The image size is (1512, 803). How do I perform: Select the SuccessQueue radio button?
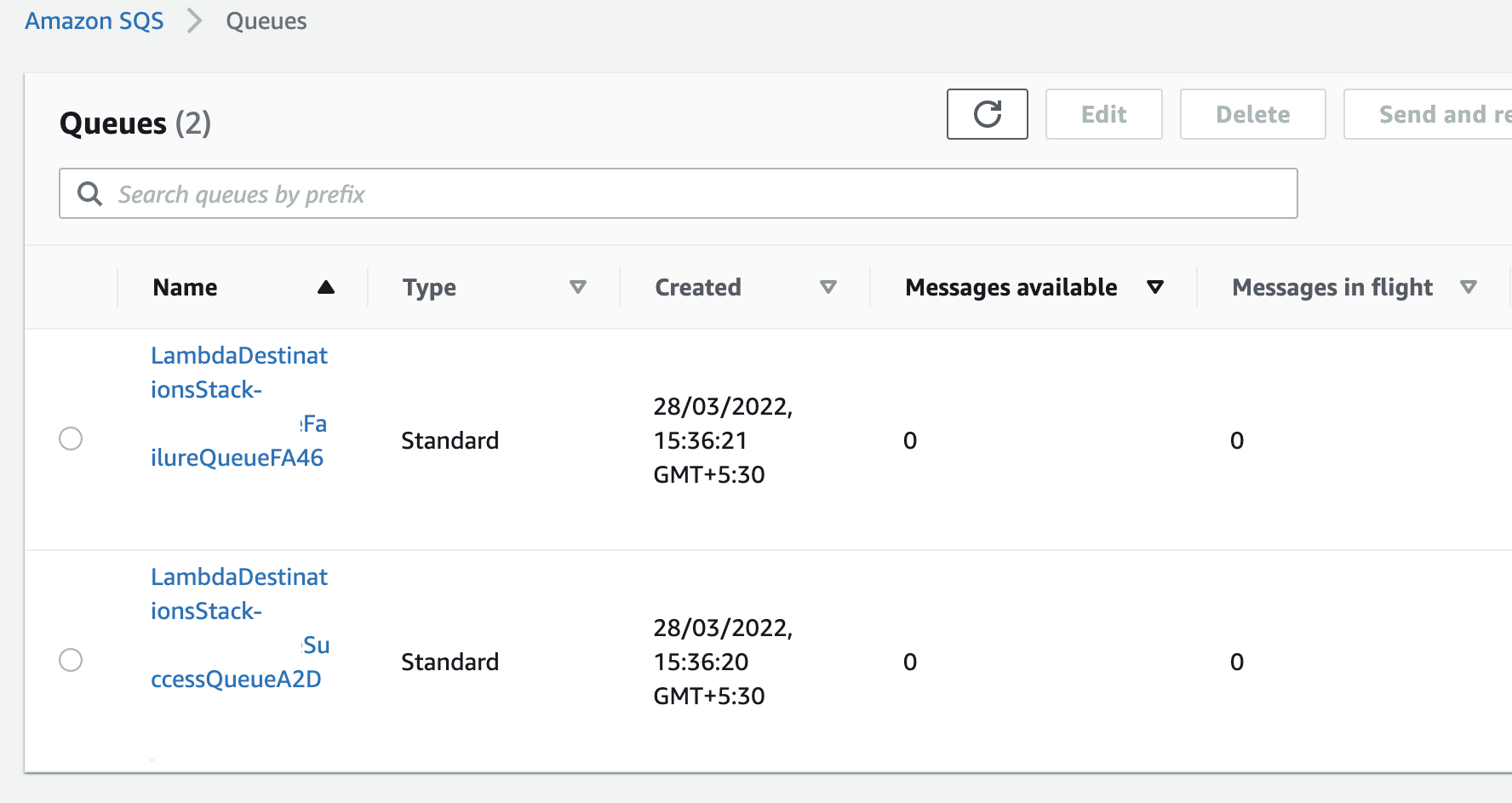(71, 660)
